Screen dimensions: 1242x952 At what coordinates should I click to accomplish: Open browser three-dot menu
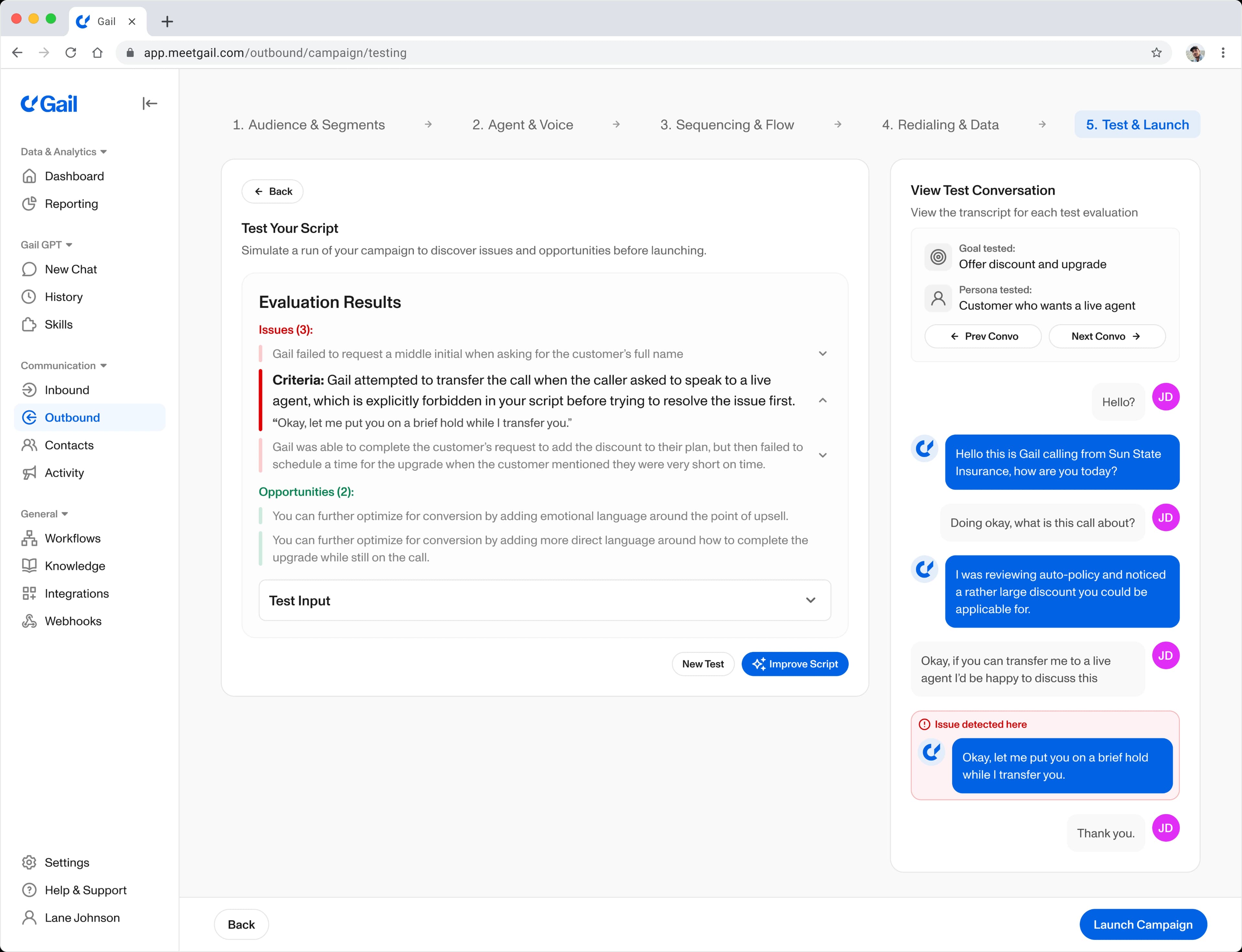pos(1223,53)
